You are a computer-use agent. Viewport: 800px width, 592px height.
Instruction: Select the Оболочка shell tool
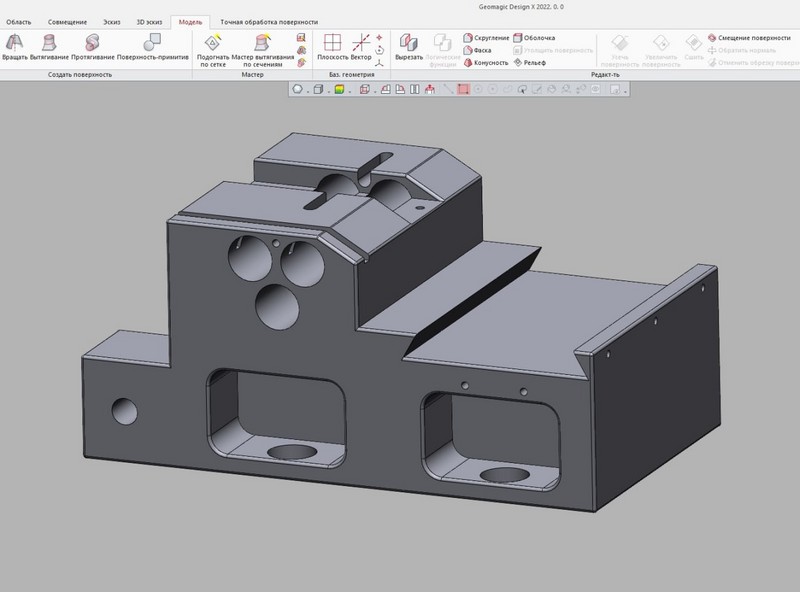click(x=534, y=38)
